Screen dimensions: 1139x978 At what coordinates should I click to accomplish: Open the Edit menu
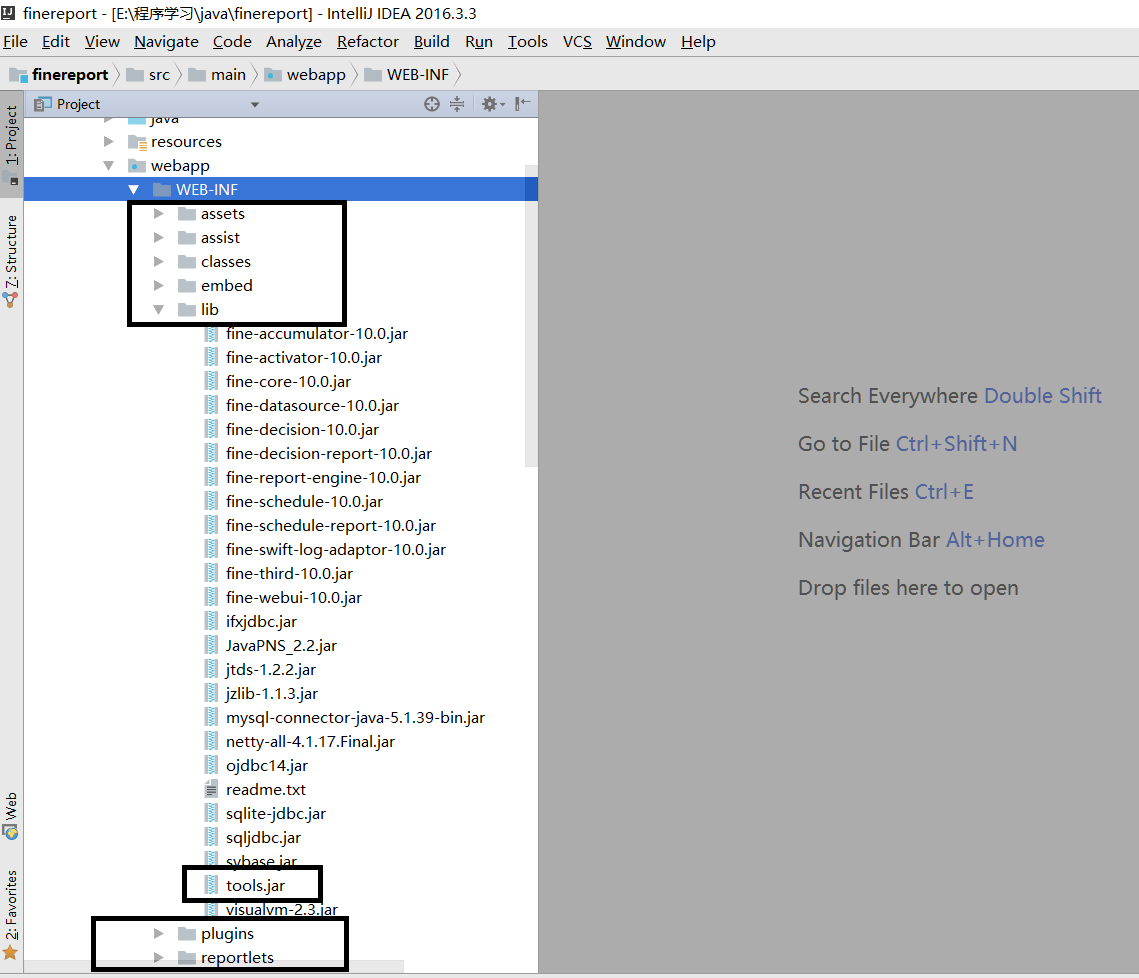click(56, 41)
